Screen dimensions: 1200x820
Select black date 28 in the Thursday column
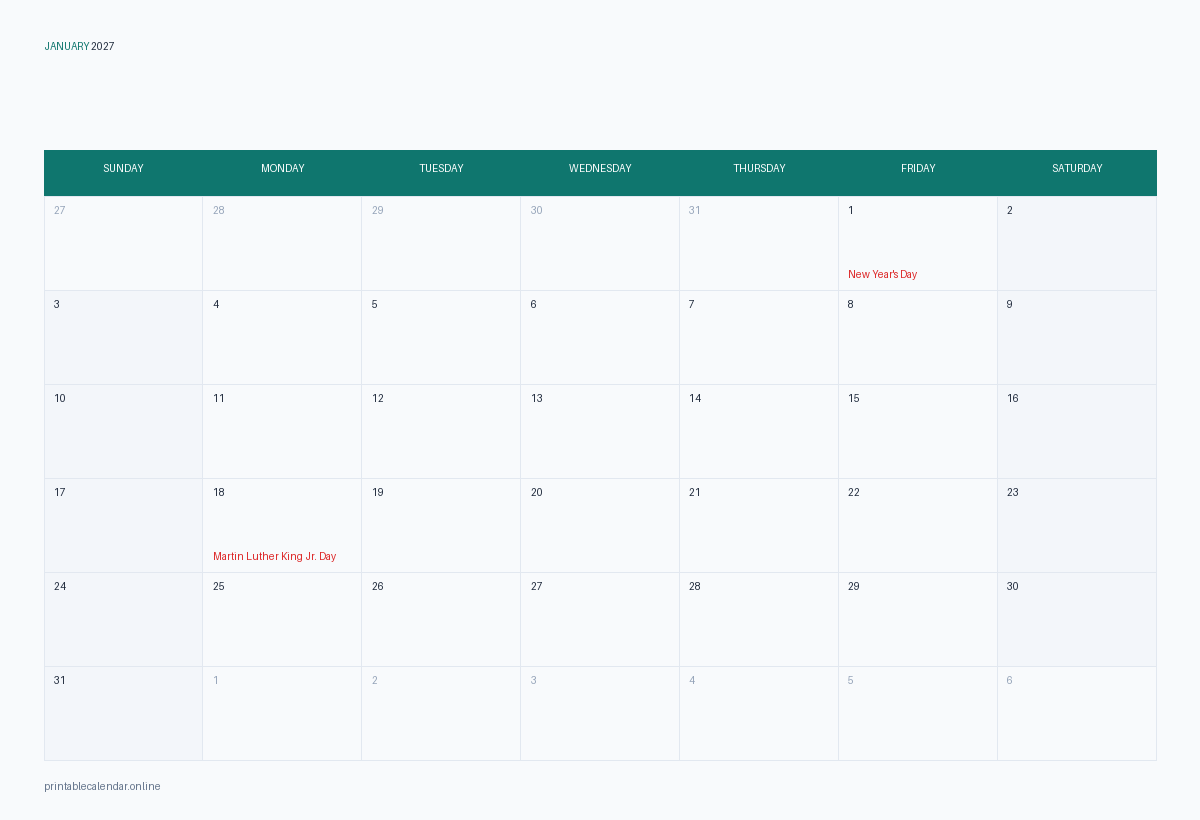pos(695,587)
